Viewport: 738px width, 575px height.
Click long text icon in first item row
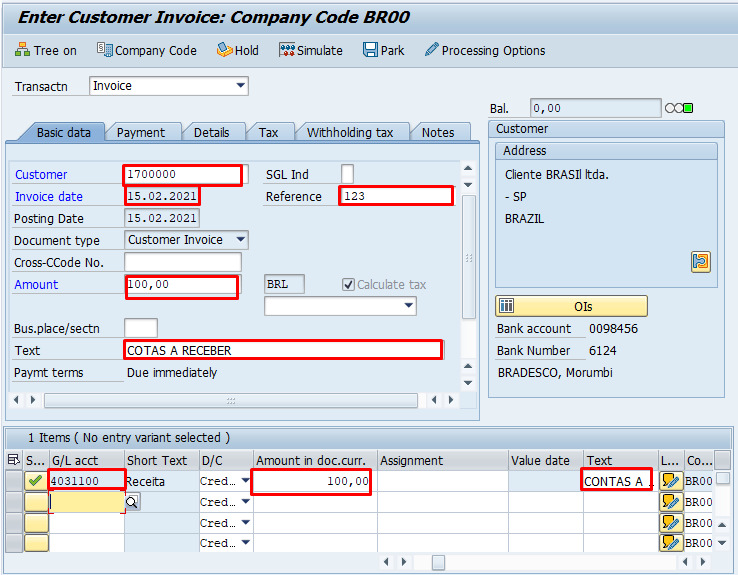pos(670,482)
